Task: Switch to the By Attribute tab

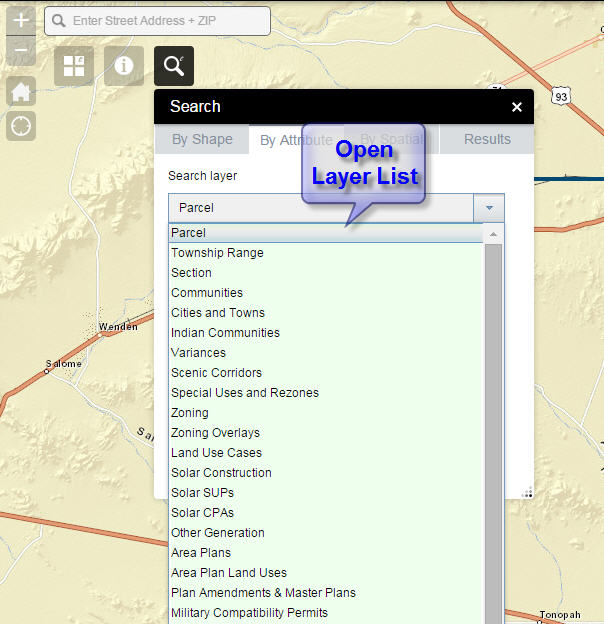Action: (x=296, y=140)
